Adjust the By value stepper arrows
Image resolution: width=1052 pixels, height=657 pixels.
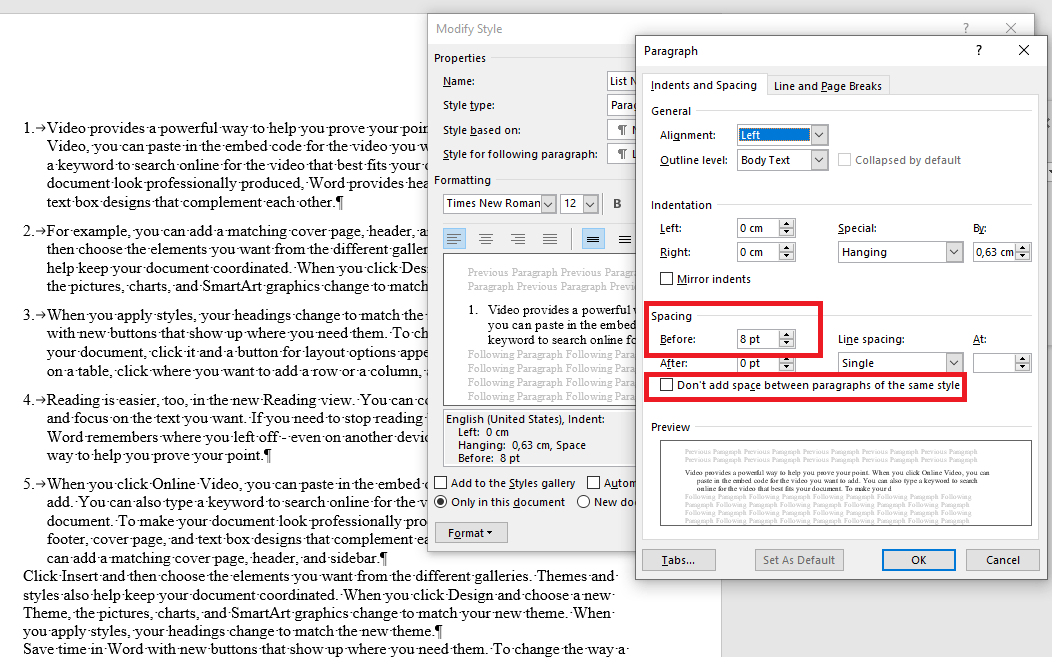tap(1022, 252)
